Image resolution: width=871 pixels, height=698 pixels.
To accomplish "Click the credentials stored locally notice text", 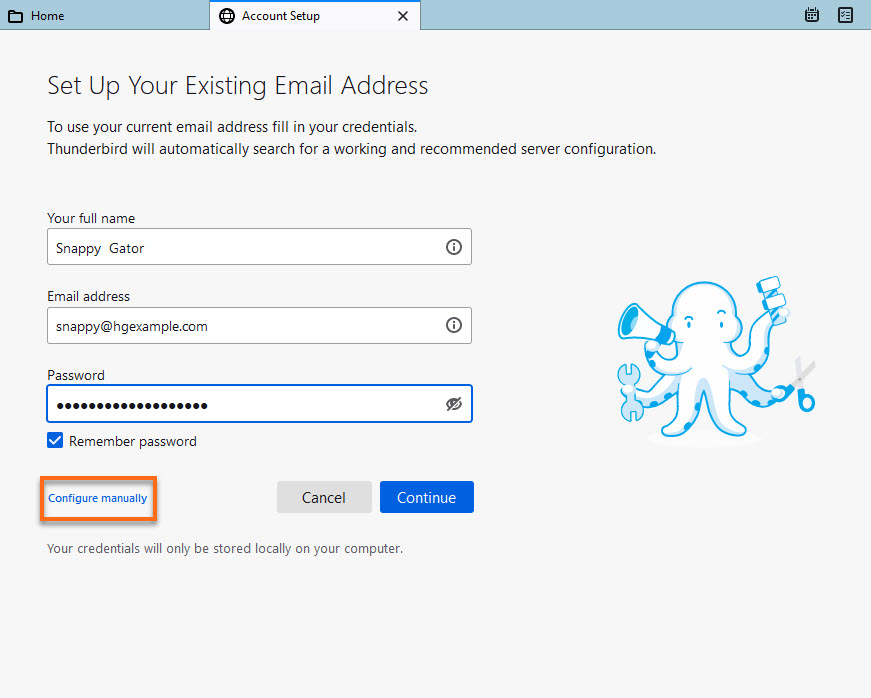I will coord(225,548).
